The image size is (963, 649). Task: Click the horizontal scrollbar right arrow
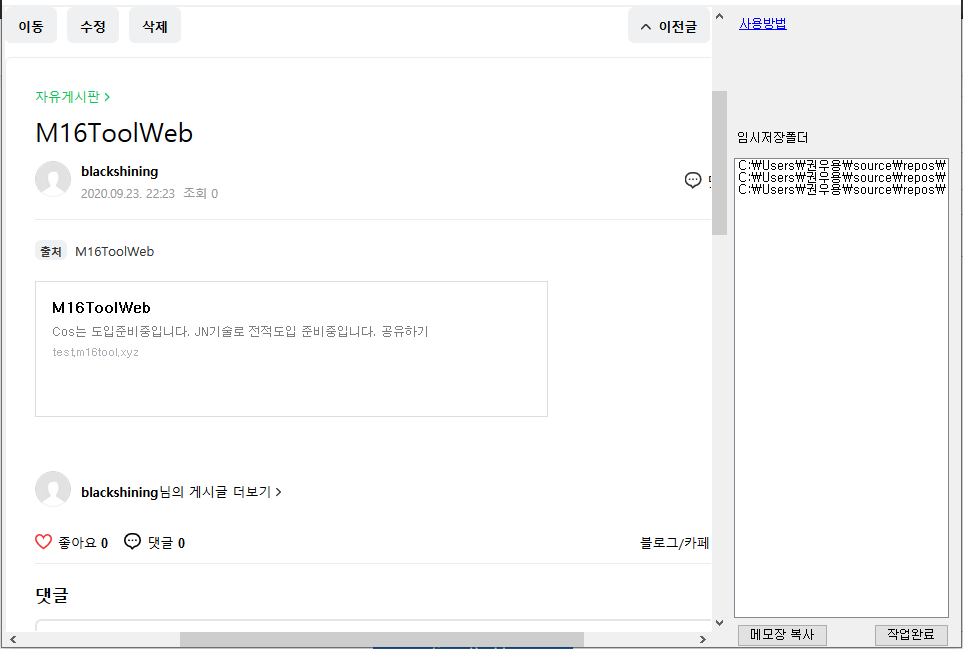click(x=702, y=638)
